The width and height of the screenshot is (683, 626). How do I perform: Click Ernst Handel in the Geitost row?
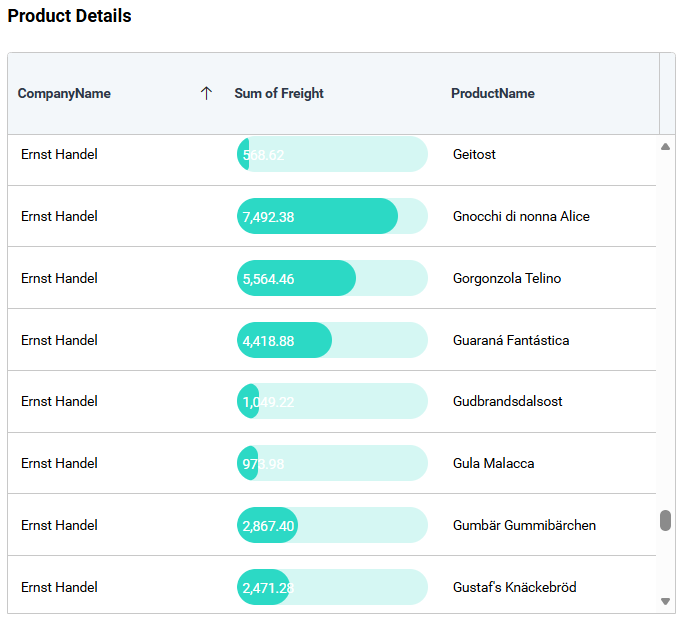59,155
